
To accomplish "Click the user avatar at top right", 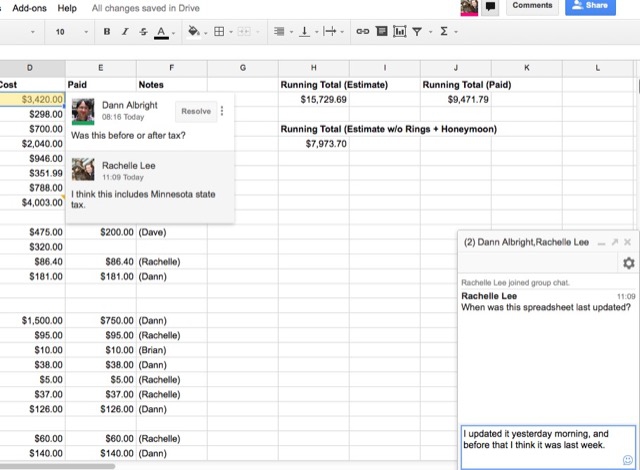I will click(469, 7).
